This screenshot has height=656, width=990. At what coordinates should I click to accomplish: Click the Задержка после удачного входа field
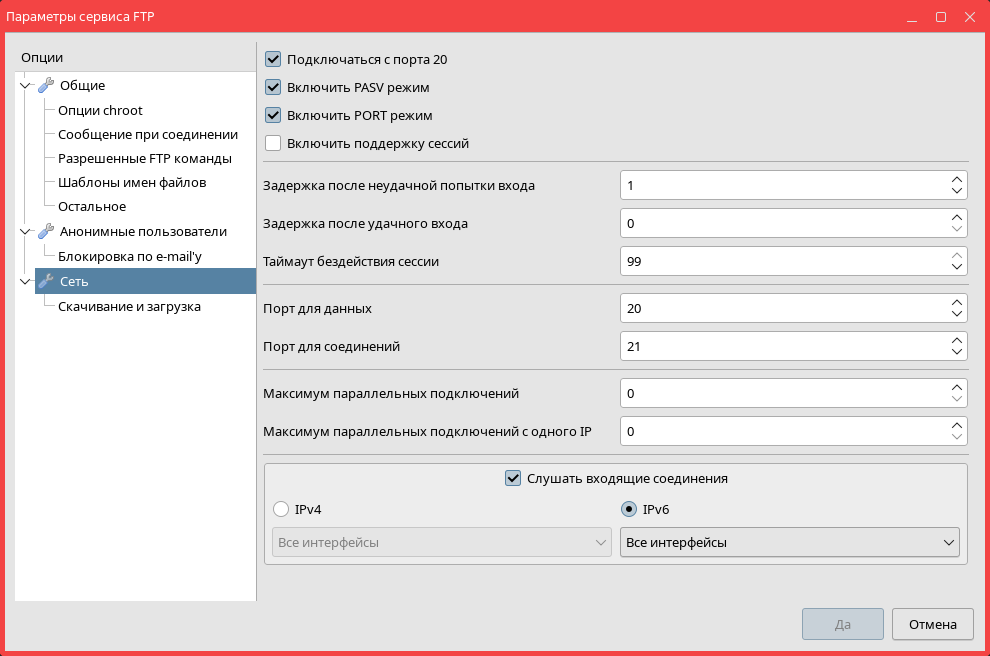pyautogui.click(x=780, y=223)
